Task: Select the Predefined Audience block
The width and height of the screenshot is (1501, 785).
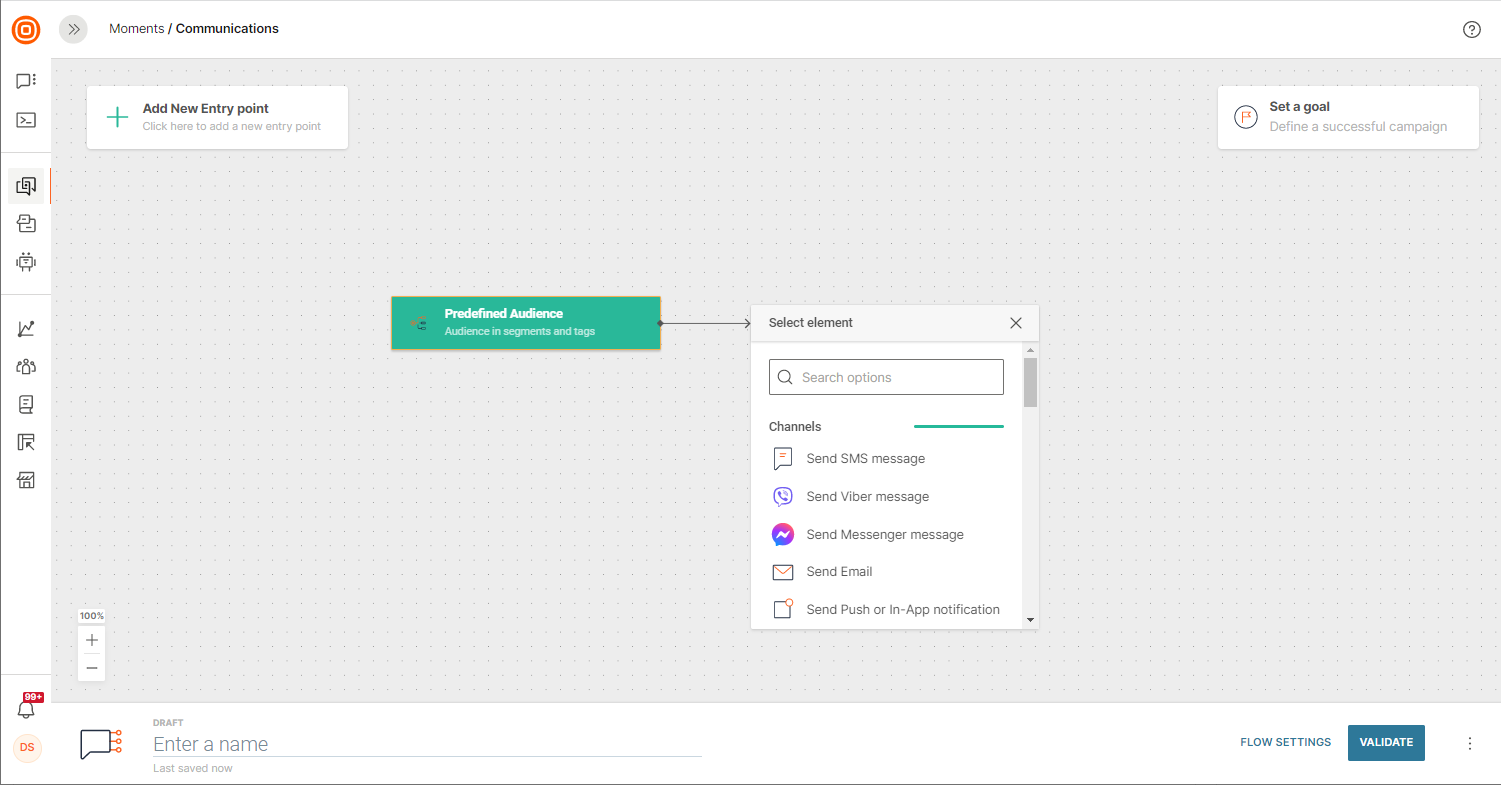Action: point(525,322)
